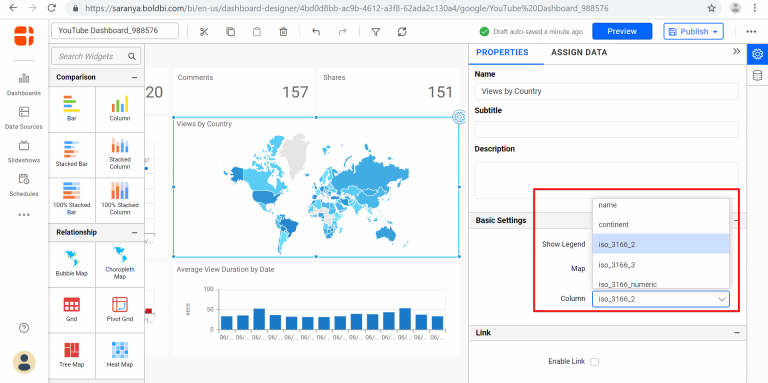Click the Cut scissors toolbar icon

tap(204, 32)
